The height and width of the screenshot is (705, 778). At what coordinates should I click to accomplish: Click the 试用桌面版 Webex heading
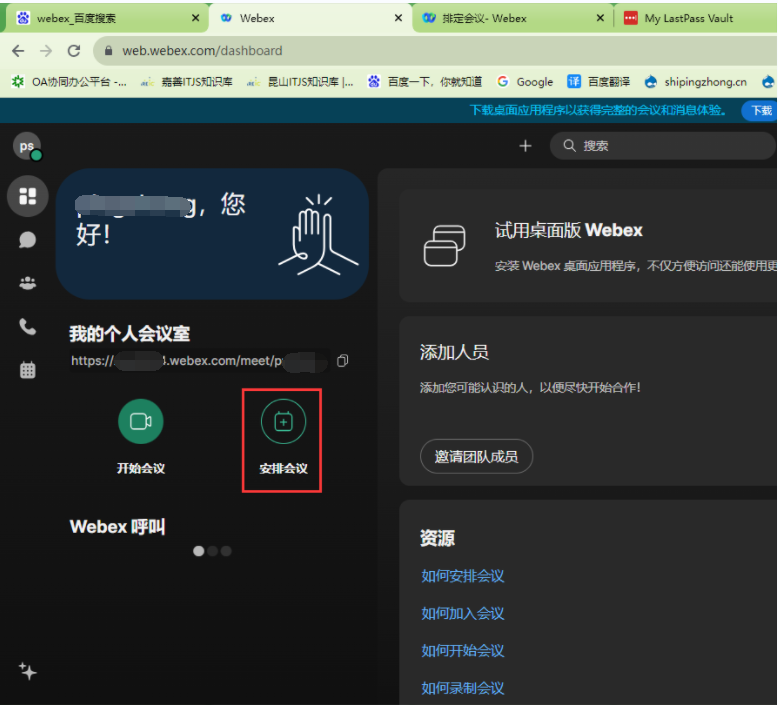569,230
